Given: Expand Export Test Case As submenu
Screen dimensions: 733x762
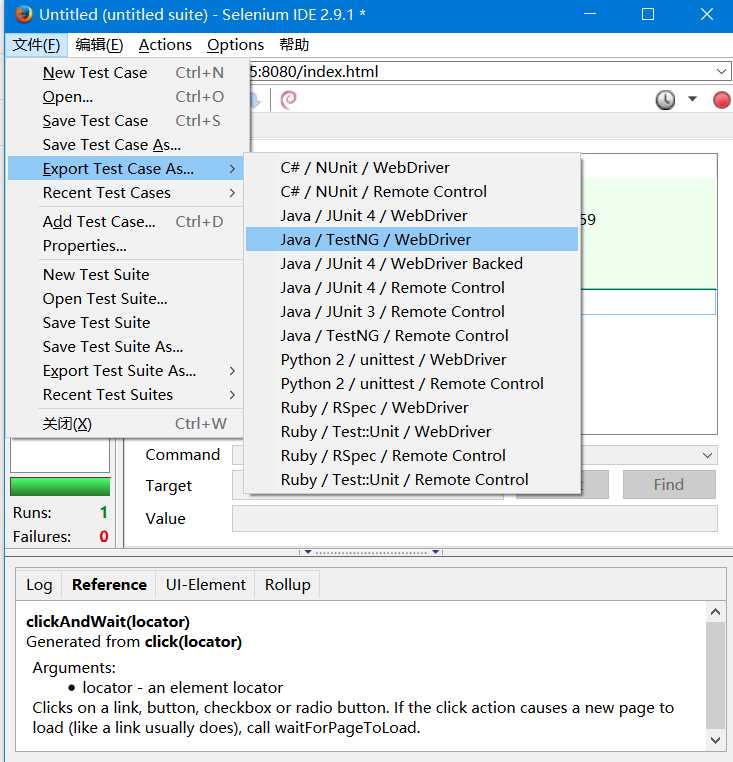Looking at the screenshot, I should (125, 169).
